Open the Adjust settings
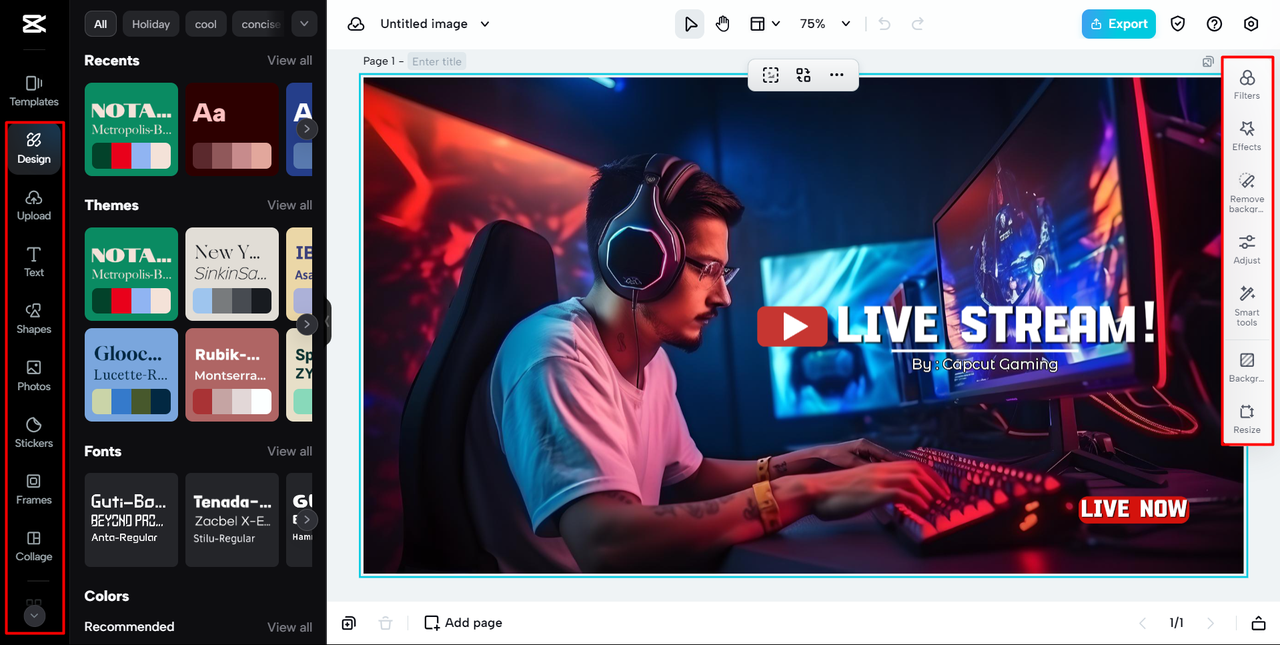 pos(1247,249)
